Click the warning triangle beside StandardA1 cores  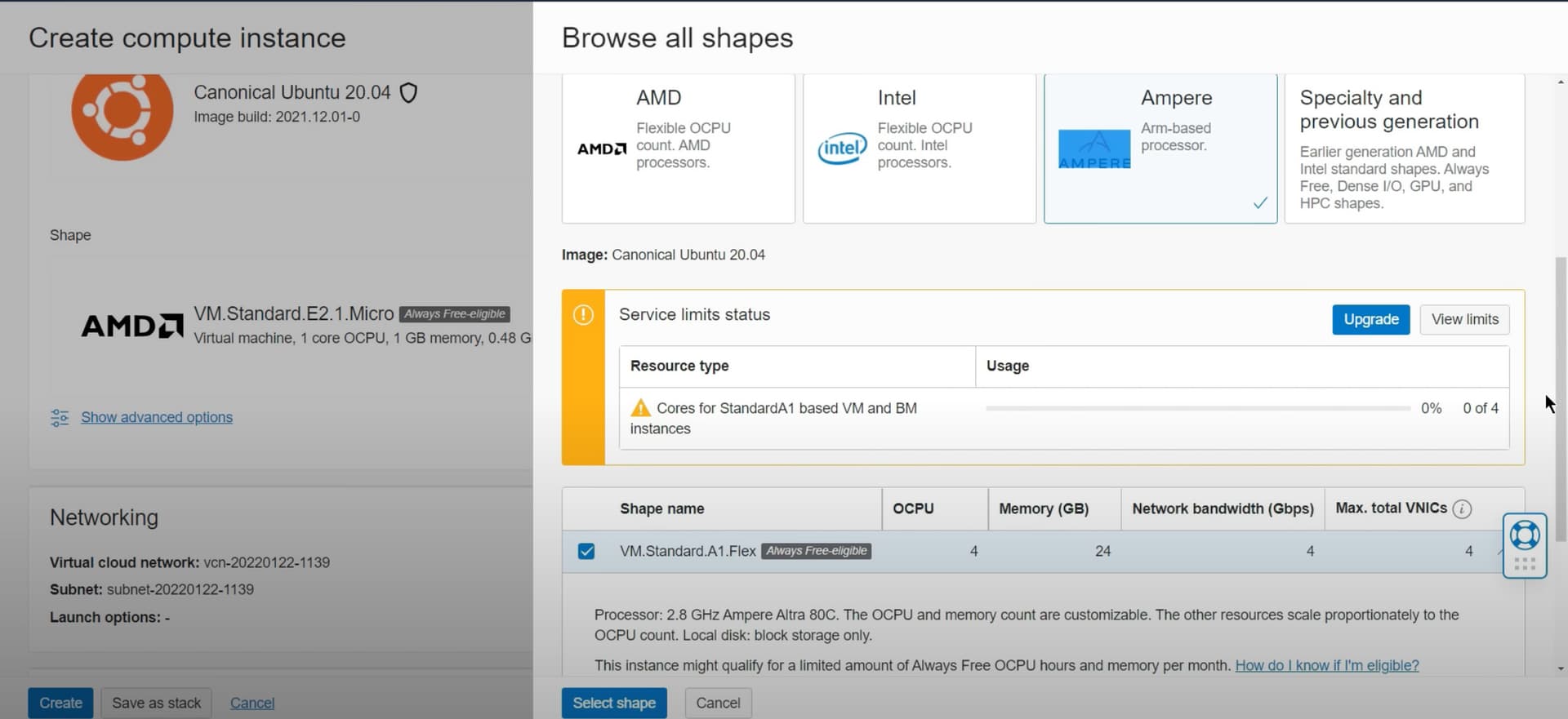(641, 407)
